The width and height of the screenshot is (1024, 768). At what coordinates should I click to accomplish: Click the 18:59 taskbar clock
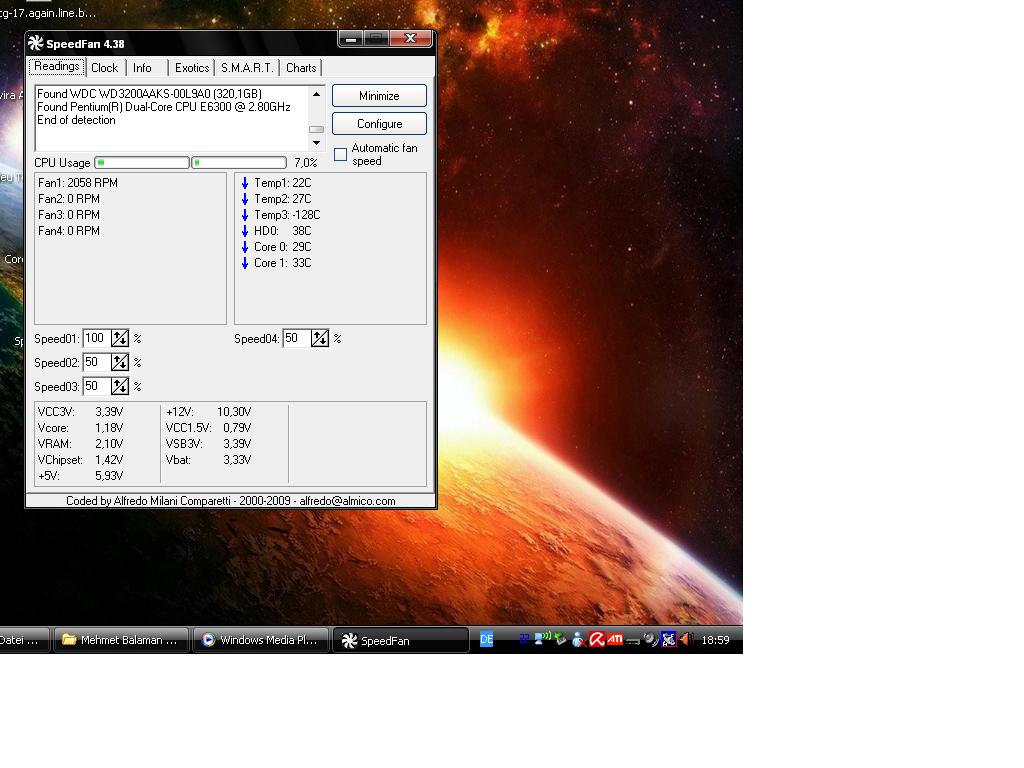coord(715,640)
